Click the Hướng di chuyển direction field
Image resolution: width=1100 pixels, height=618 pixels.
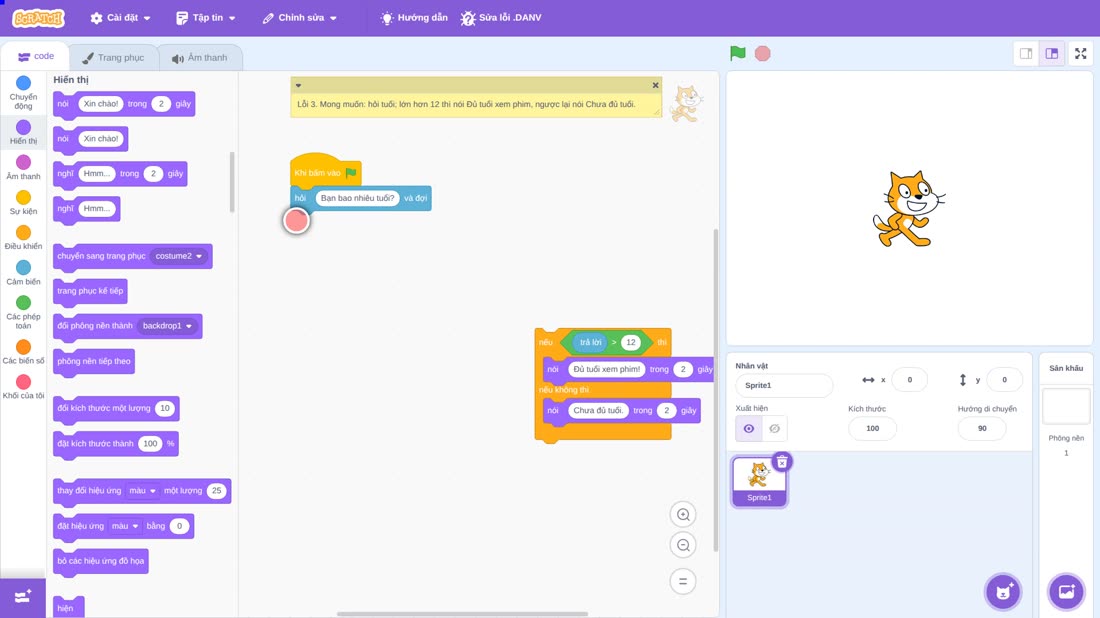tap(981, 429)
